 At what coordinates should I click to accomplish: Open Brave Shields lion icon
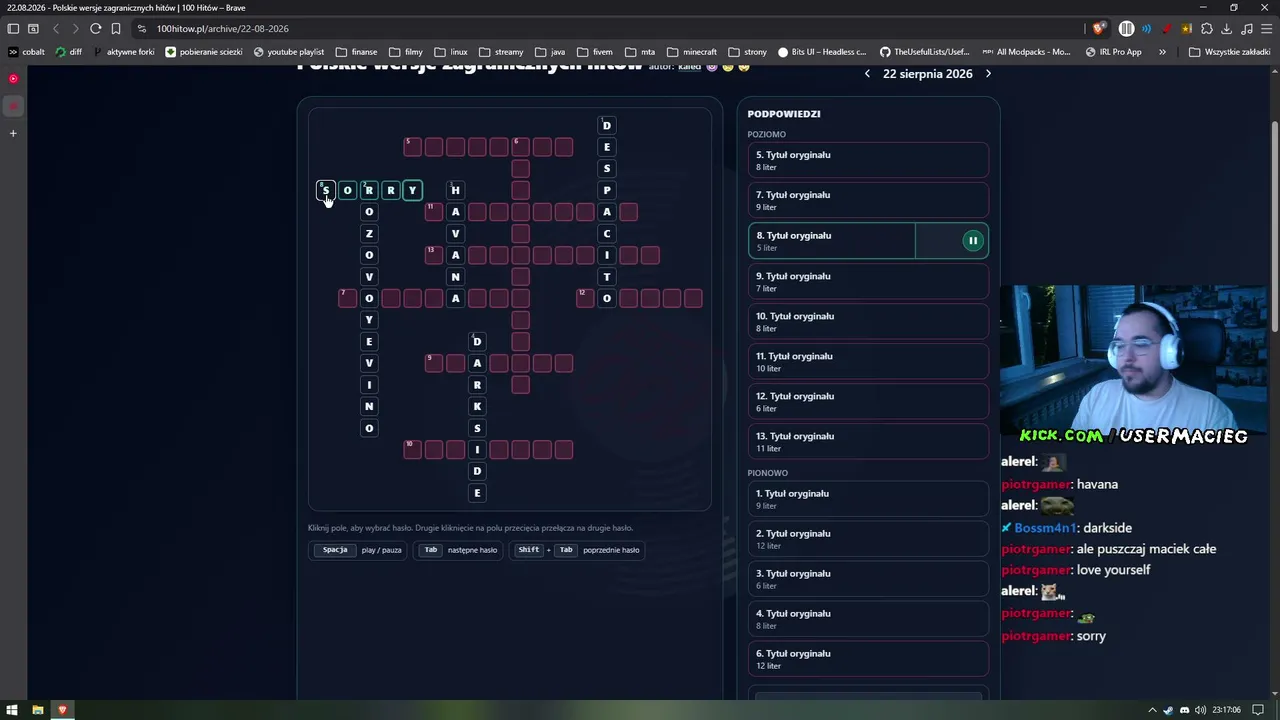(x=1099, y=28)
